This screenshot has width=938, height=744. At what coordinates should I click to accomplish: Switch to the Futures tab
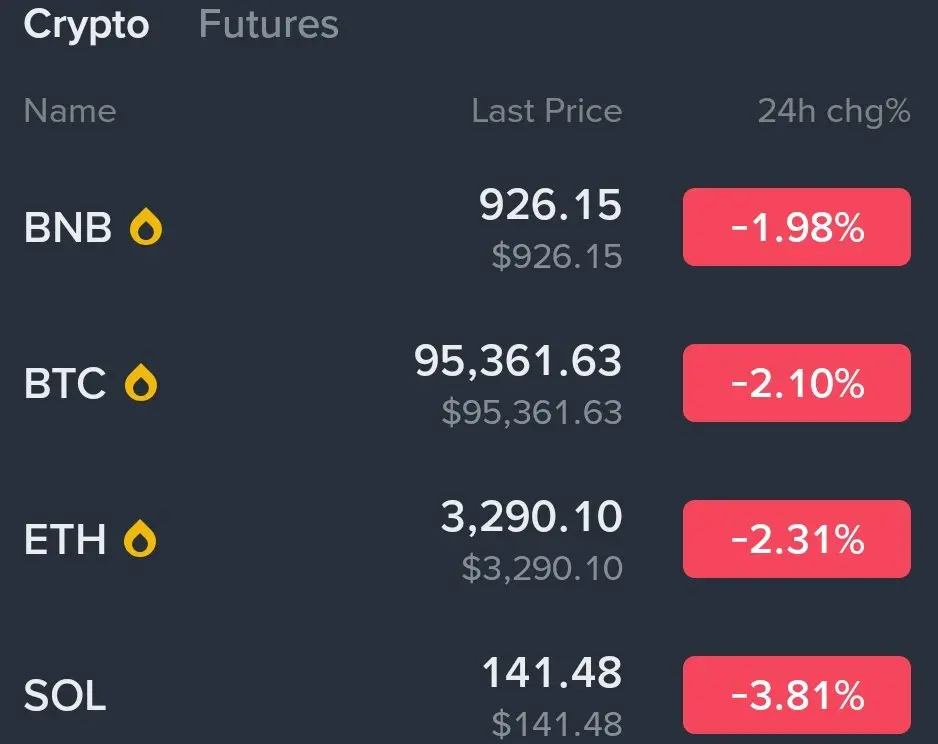pyautogui.click(x=268, y=24)
